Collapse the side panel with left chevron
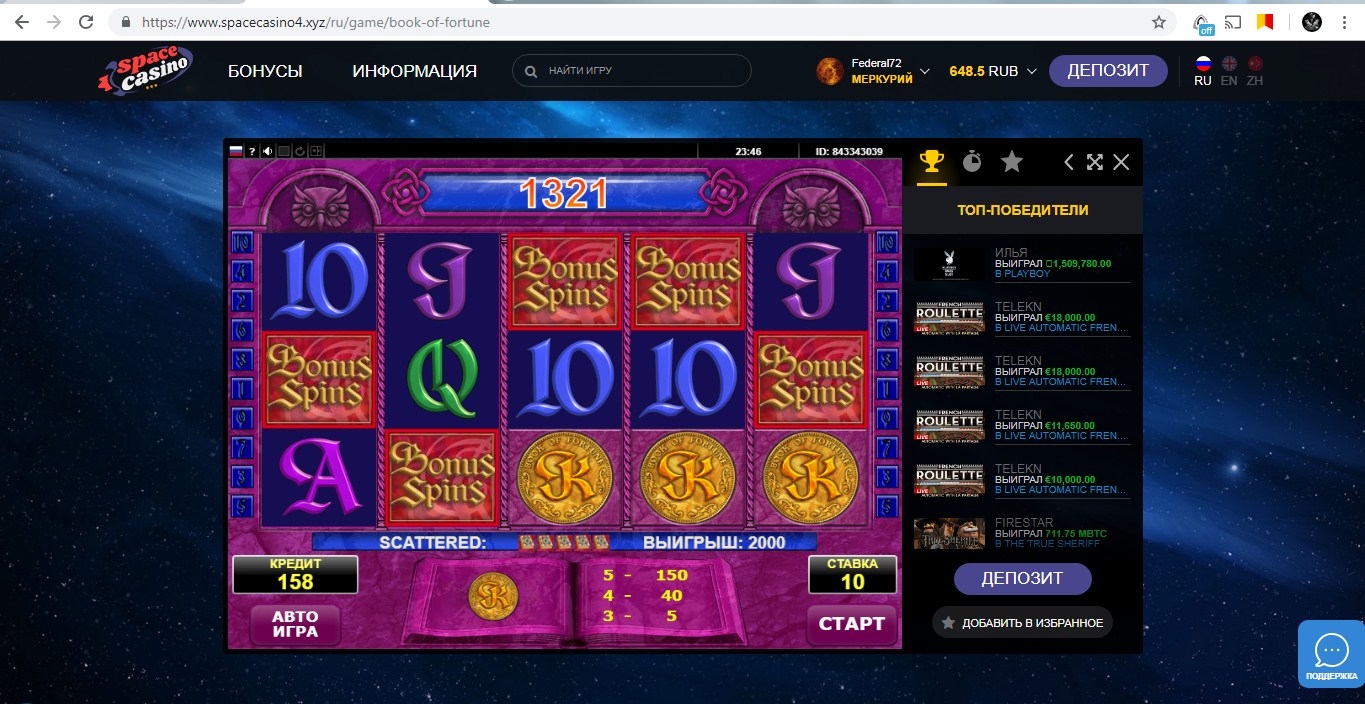Viewport: 1365px width, 704px height. [x=1068, y=162]
